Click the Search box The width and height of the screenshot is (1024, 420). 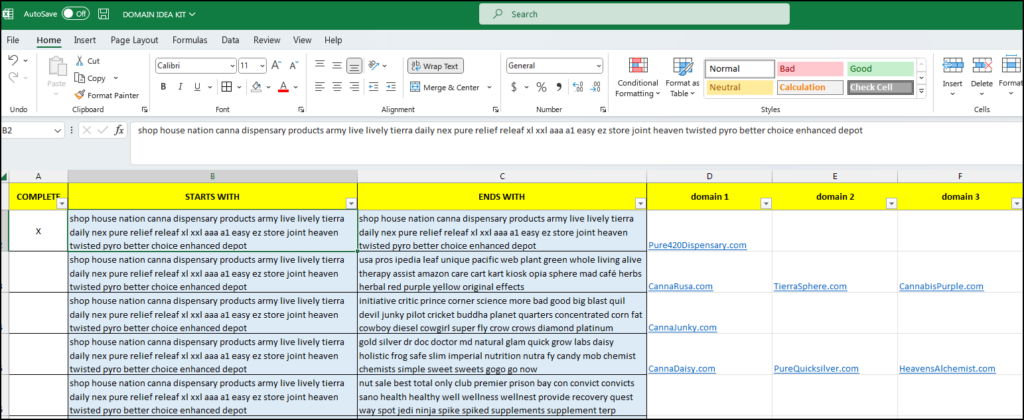coord(634,14)
